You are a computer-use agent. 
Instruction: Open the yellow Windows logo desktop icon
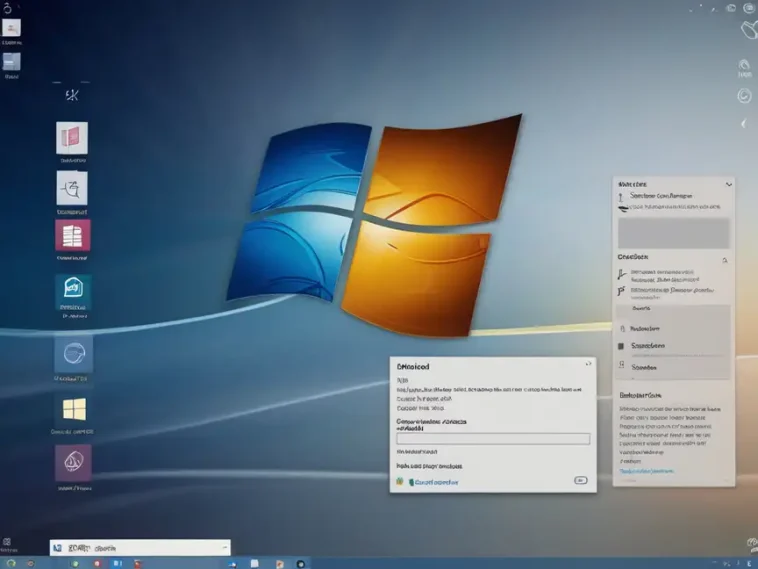click(74, 409)
